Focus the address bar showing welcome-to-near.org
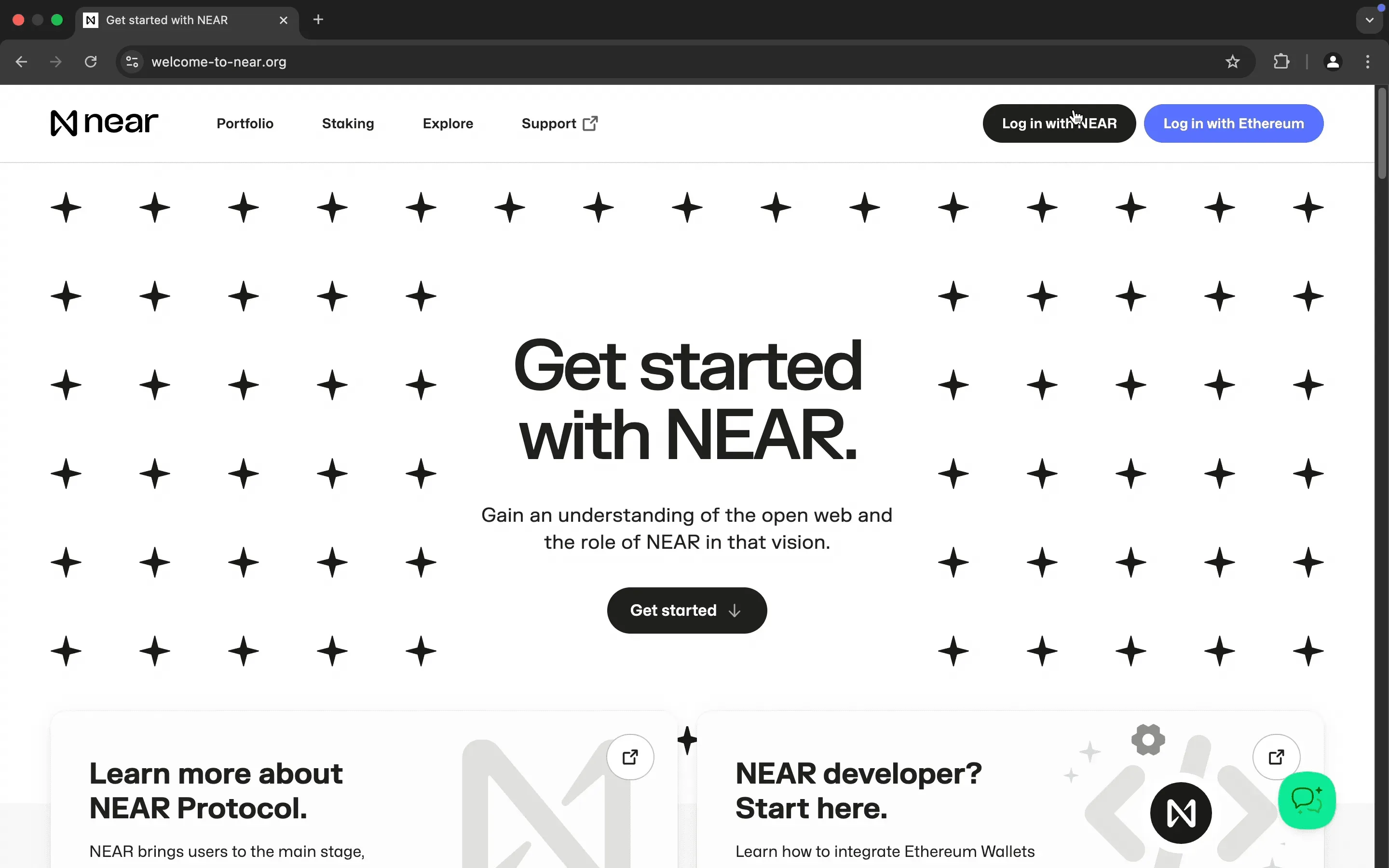Viewport: 1389px width, 868px height. pyautogui.click(x=685, y=62)
